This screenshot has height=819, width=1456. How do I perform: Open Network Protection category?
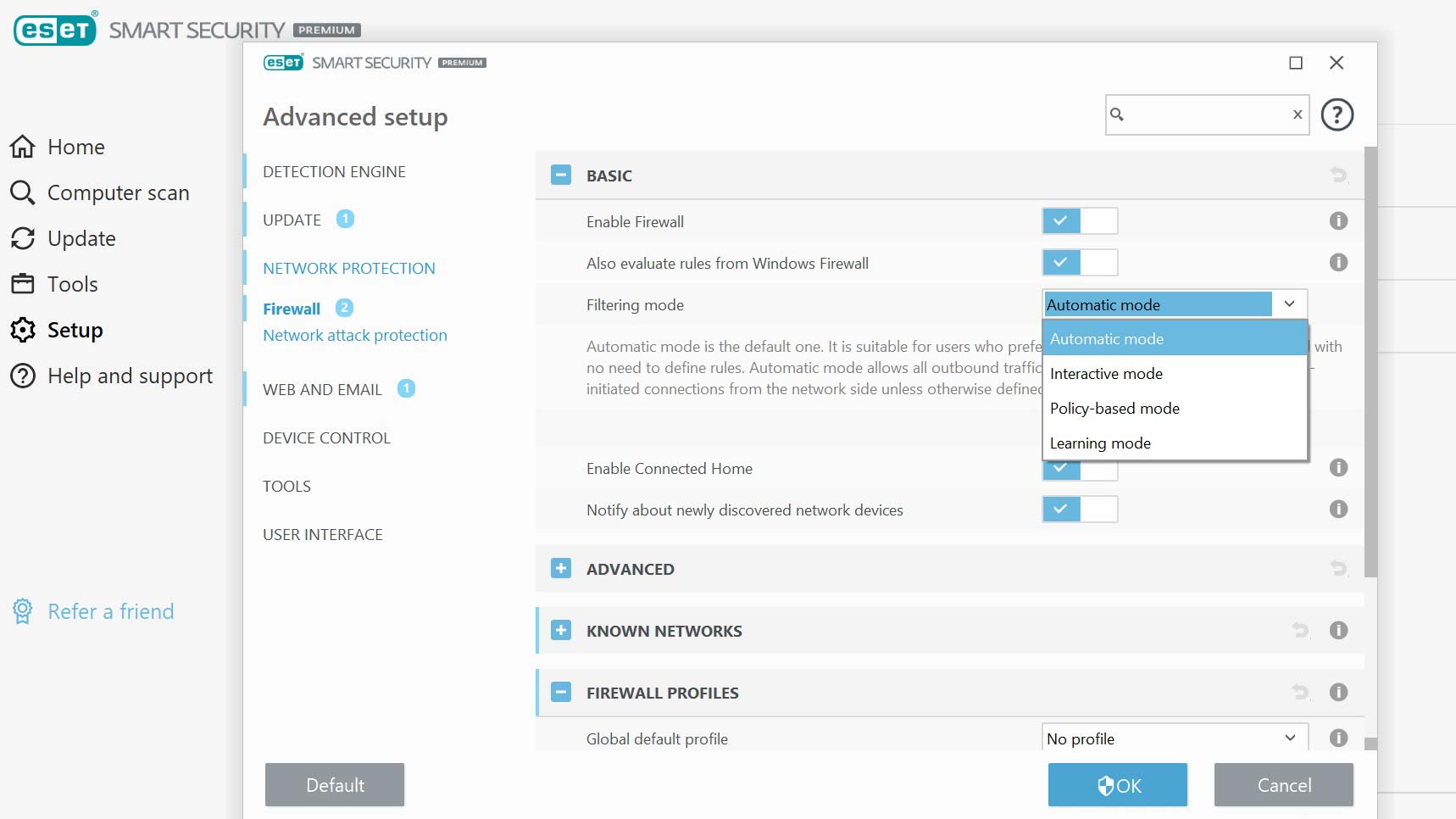(x=348, y=268)
